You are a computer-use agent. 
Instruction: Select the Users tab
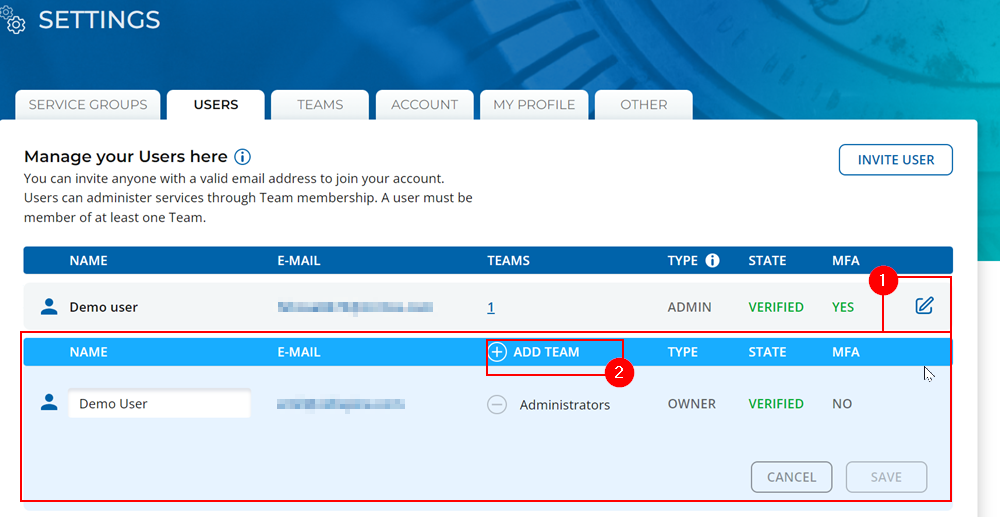tap(216, 105)
